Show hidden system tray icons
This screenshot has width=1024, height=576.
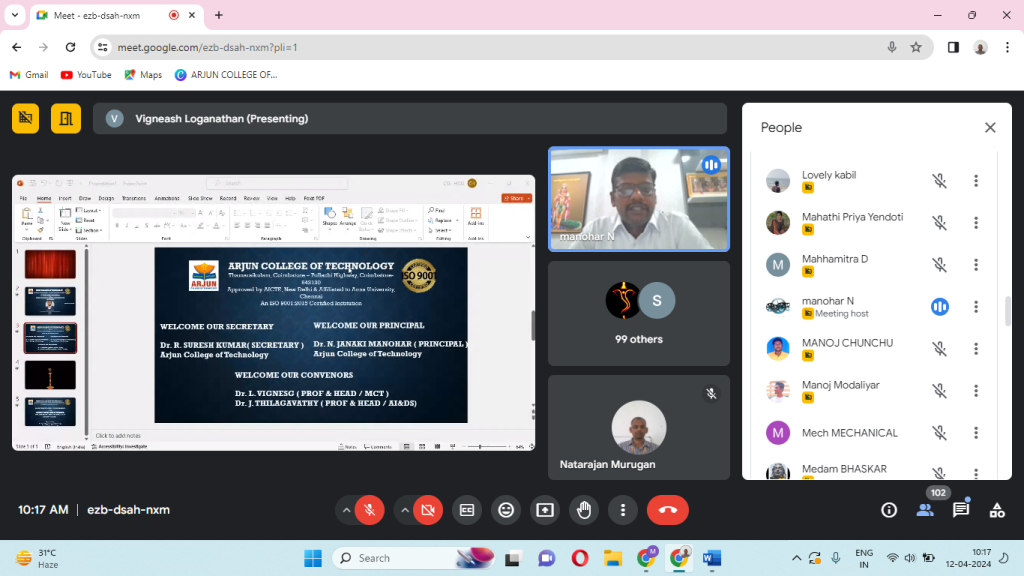pos(796,558)
